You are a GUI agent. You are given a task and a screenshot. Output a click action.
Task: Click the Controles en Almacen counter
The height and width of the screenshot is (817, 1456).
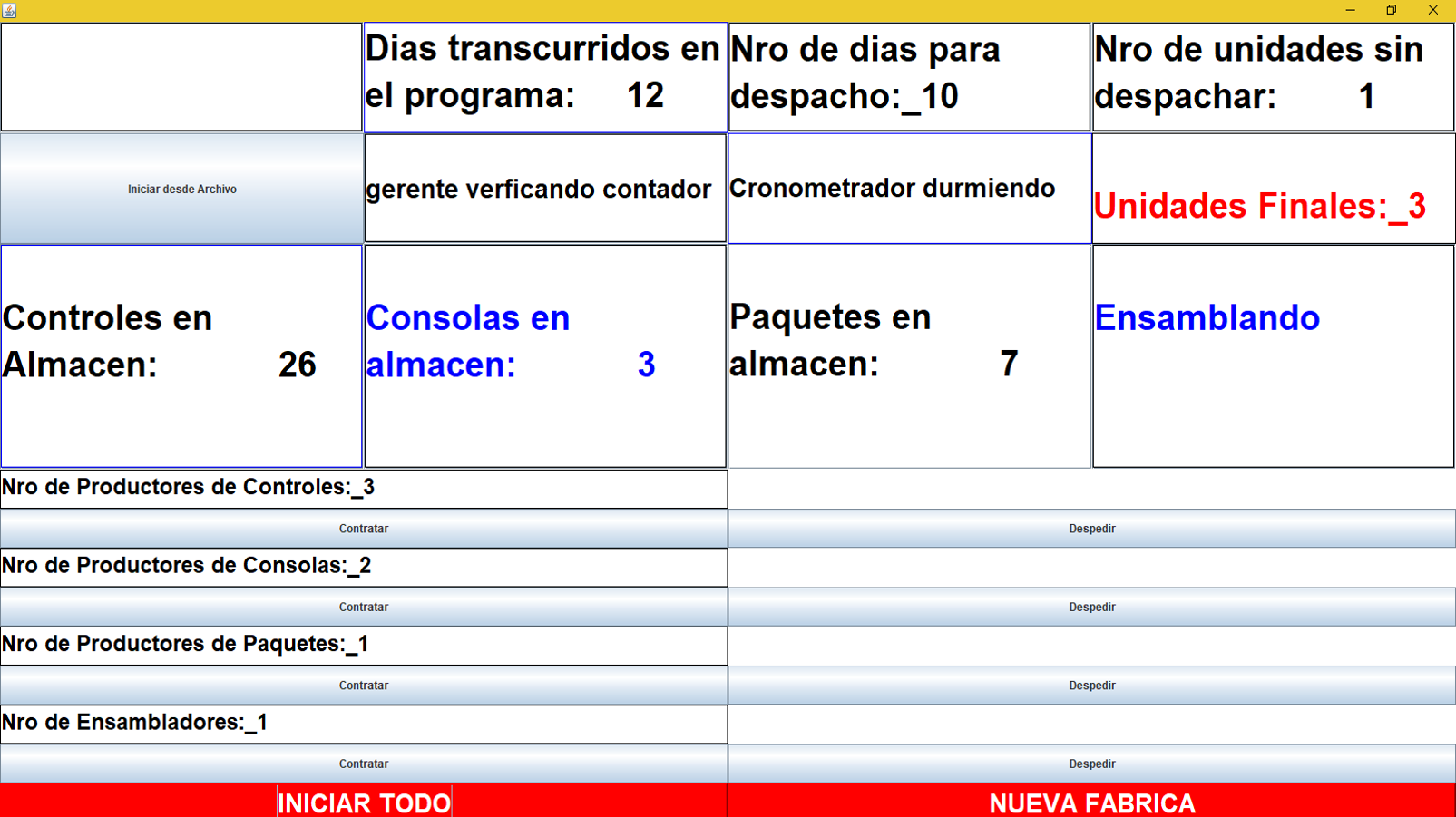pyautogui.click(x=181, y=356)
